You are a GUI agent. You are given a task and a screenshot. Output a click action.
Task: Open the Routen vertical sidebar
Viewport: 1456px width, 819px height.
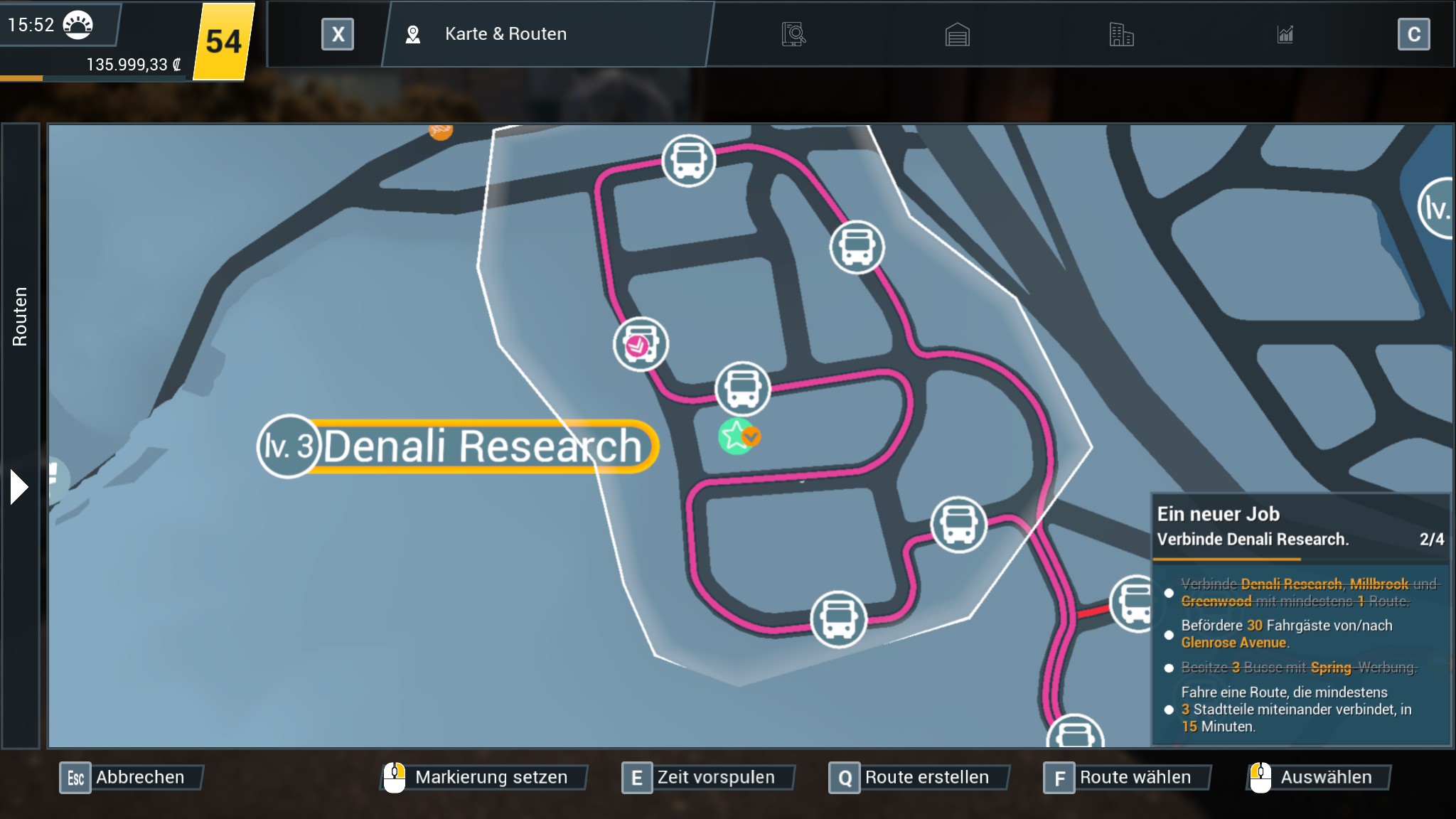[x=20, y=316]
